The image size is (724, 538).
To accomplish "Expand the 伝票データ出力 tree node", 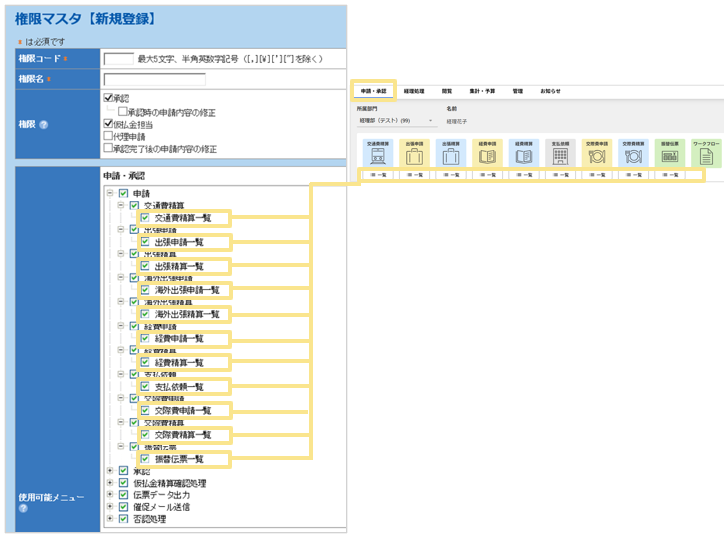I will tap(108, 495).
